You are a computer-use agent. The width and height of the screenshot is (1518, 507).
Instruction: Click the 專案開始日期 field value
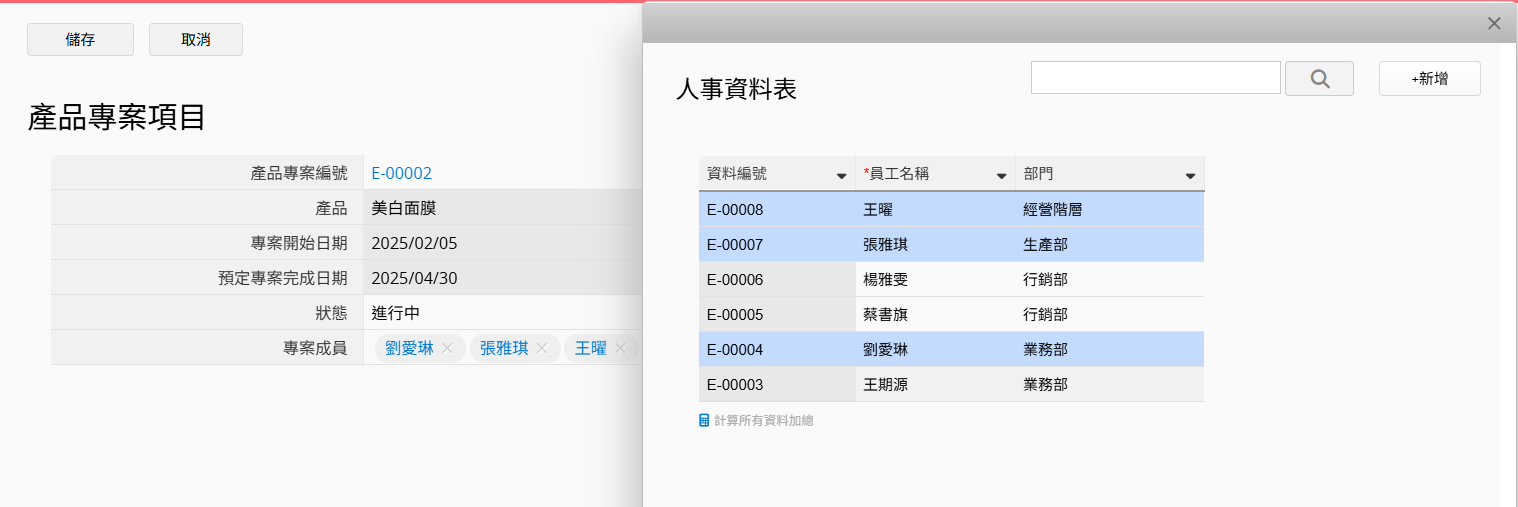(414, 243)
